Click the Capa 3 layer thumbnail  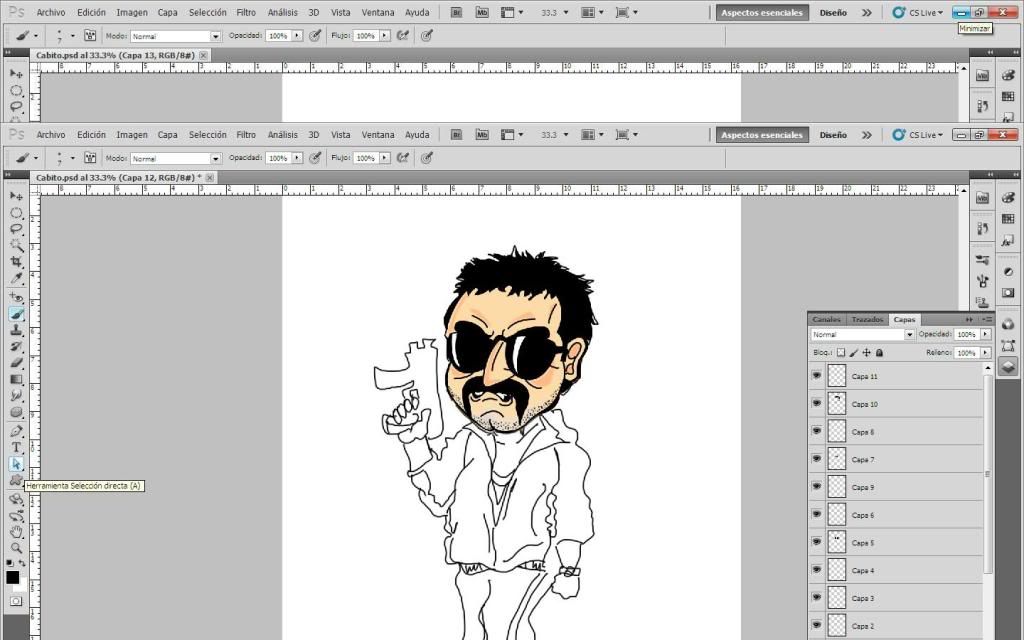pyautogui.click(x=837, y=598)
